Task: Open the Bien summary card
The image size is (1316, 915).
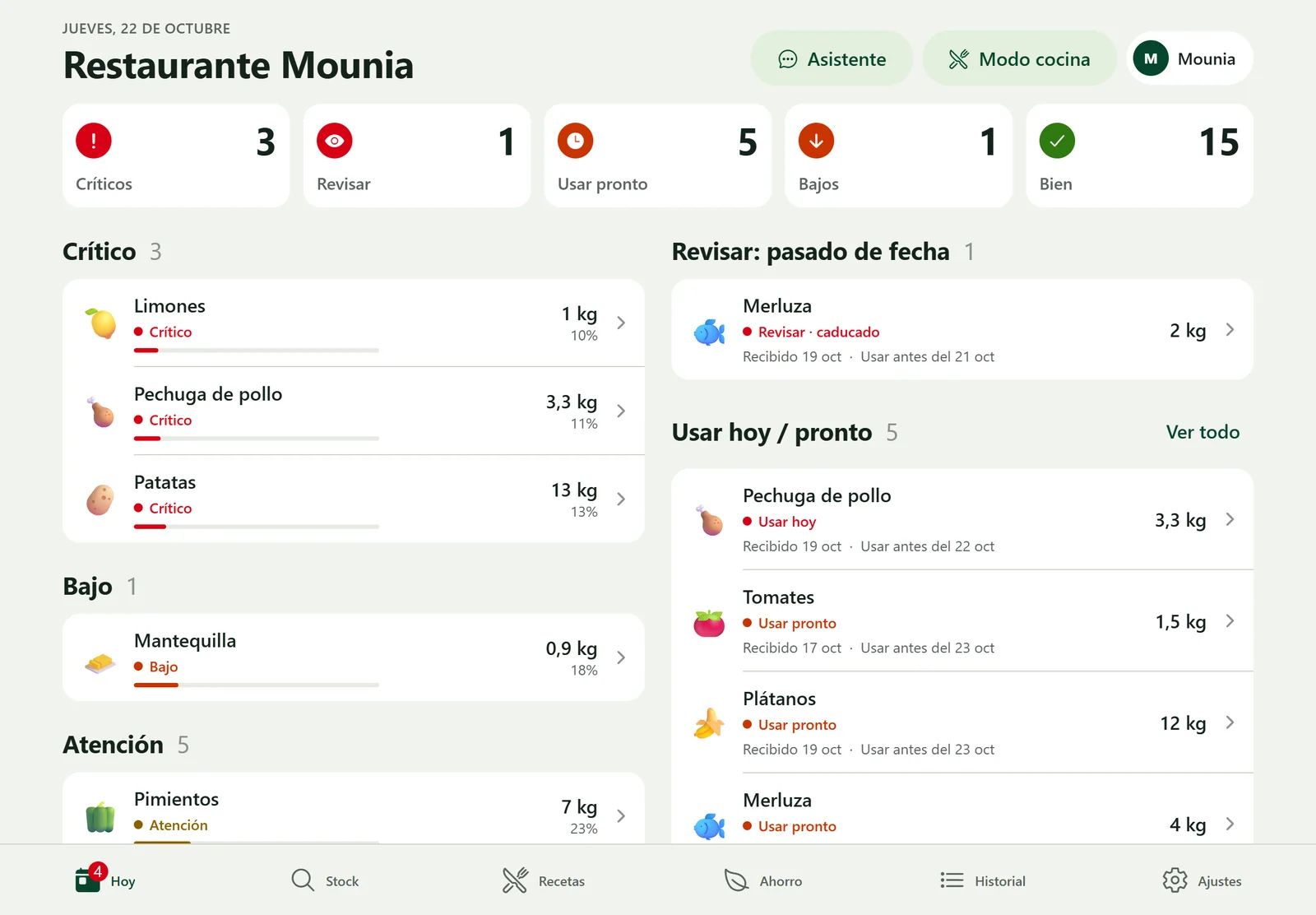Action: pos(1140,156)
